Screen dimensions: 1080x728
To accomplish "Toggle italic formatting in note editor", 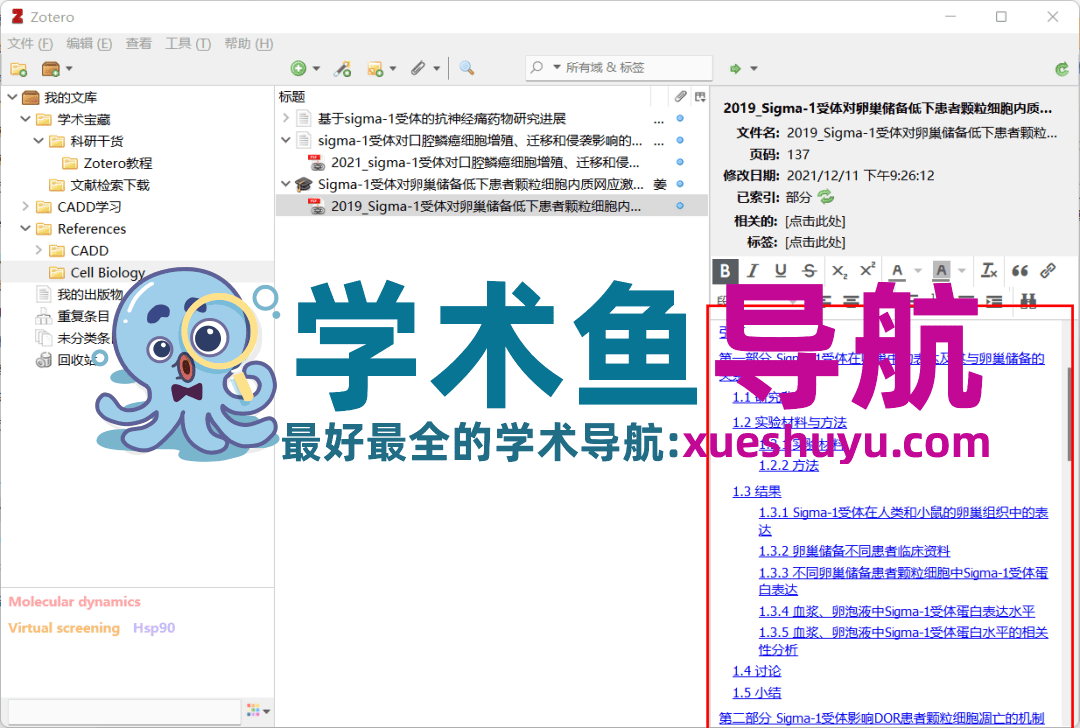I will 752,270.
